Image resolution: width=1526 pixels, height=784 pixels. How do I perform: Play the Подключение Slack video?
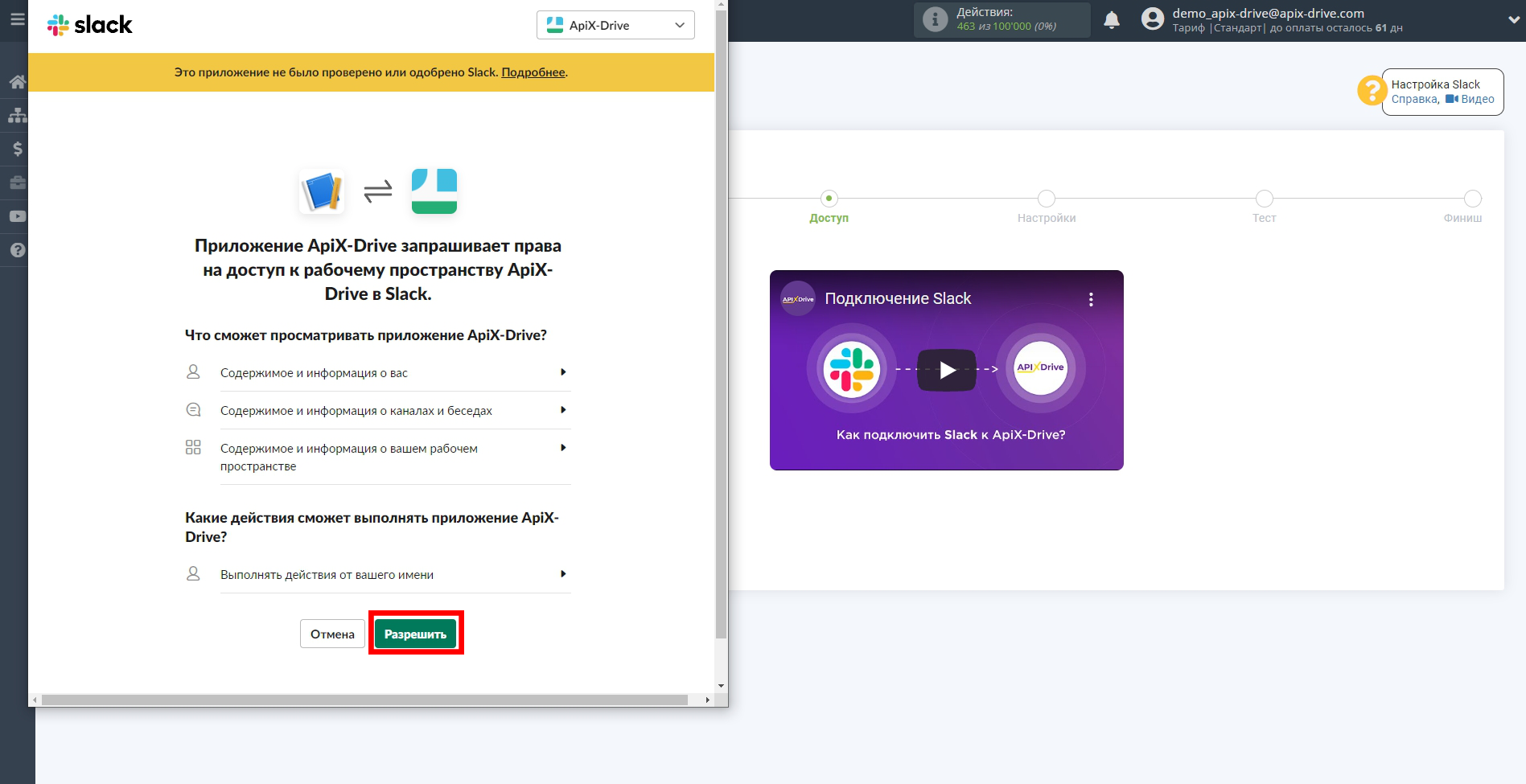(x=947, y=370)
